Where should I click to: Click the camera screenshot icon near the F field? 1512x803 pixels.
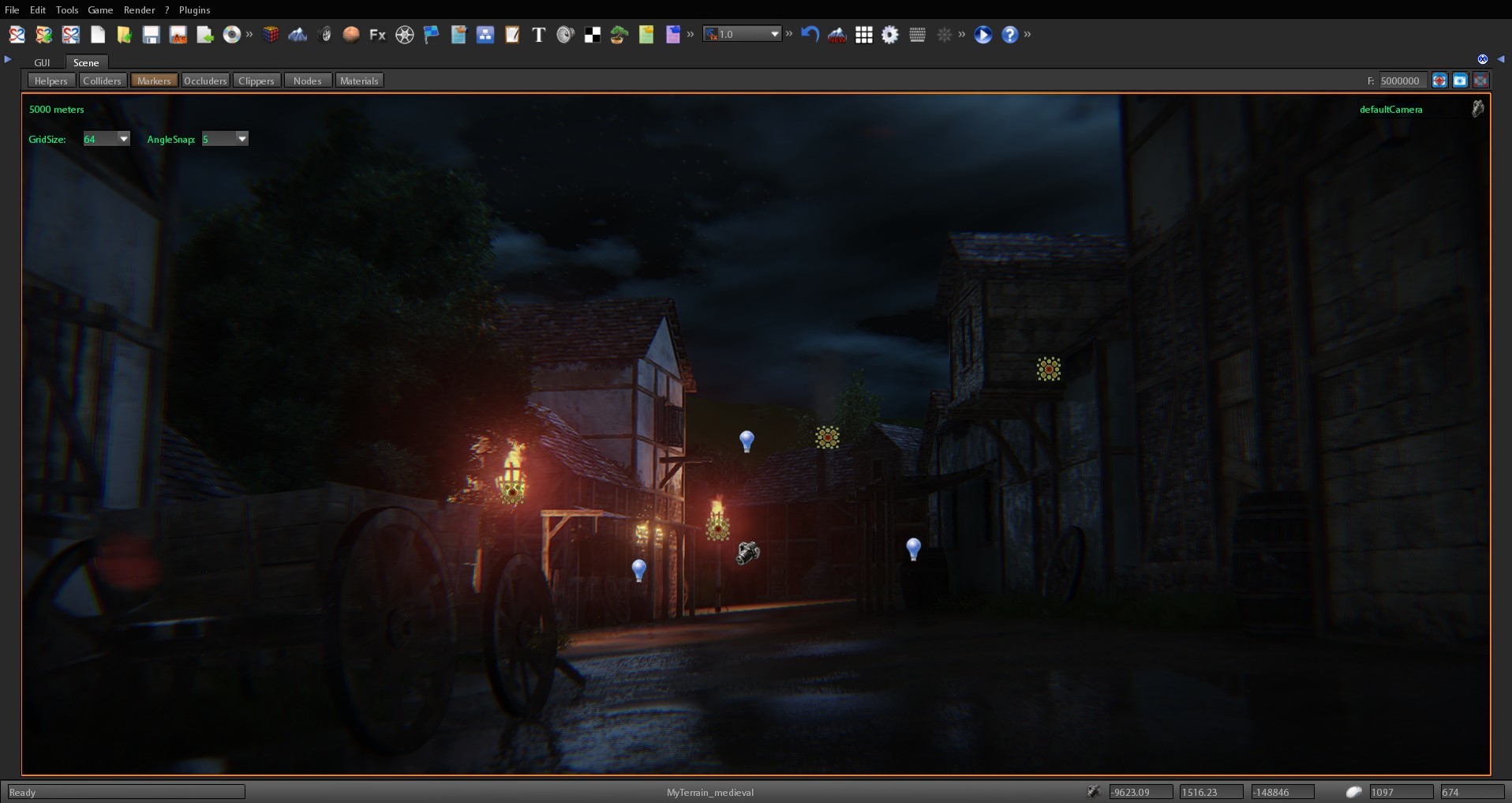(1461, 80)
